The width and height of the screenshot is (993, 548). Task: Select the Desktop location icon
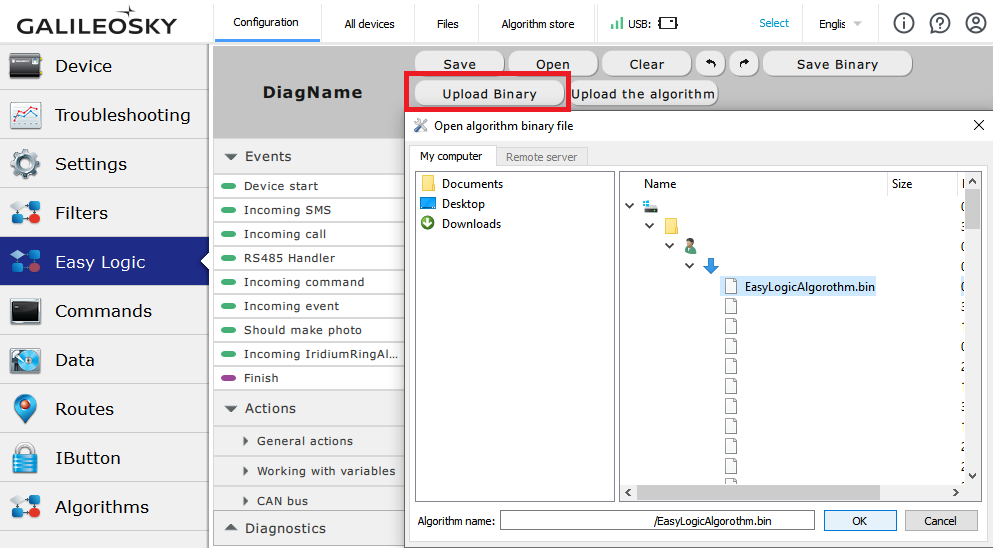[428, 203]
